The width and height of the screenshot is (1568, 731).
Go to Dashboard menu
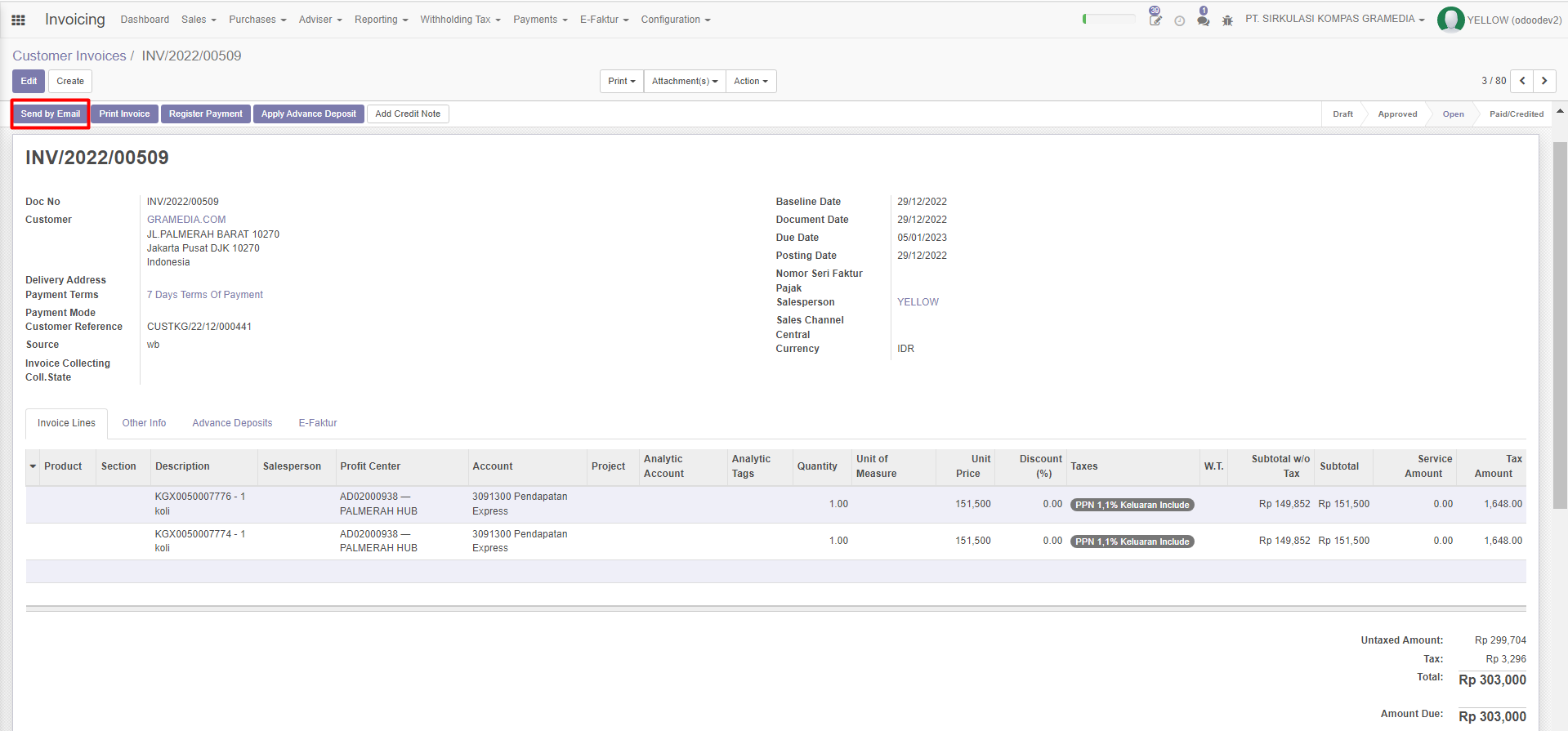(145, 20)
